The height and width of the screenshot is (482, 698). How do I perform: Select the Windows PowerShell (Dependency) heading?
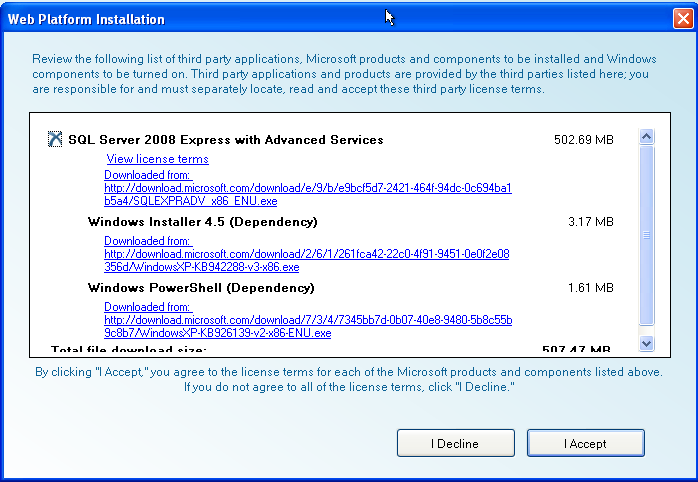pos(201,288)
